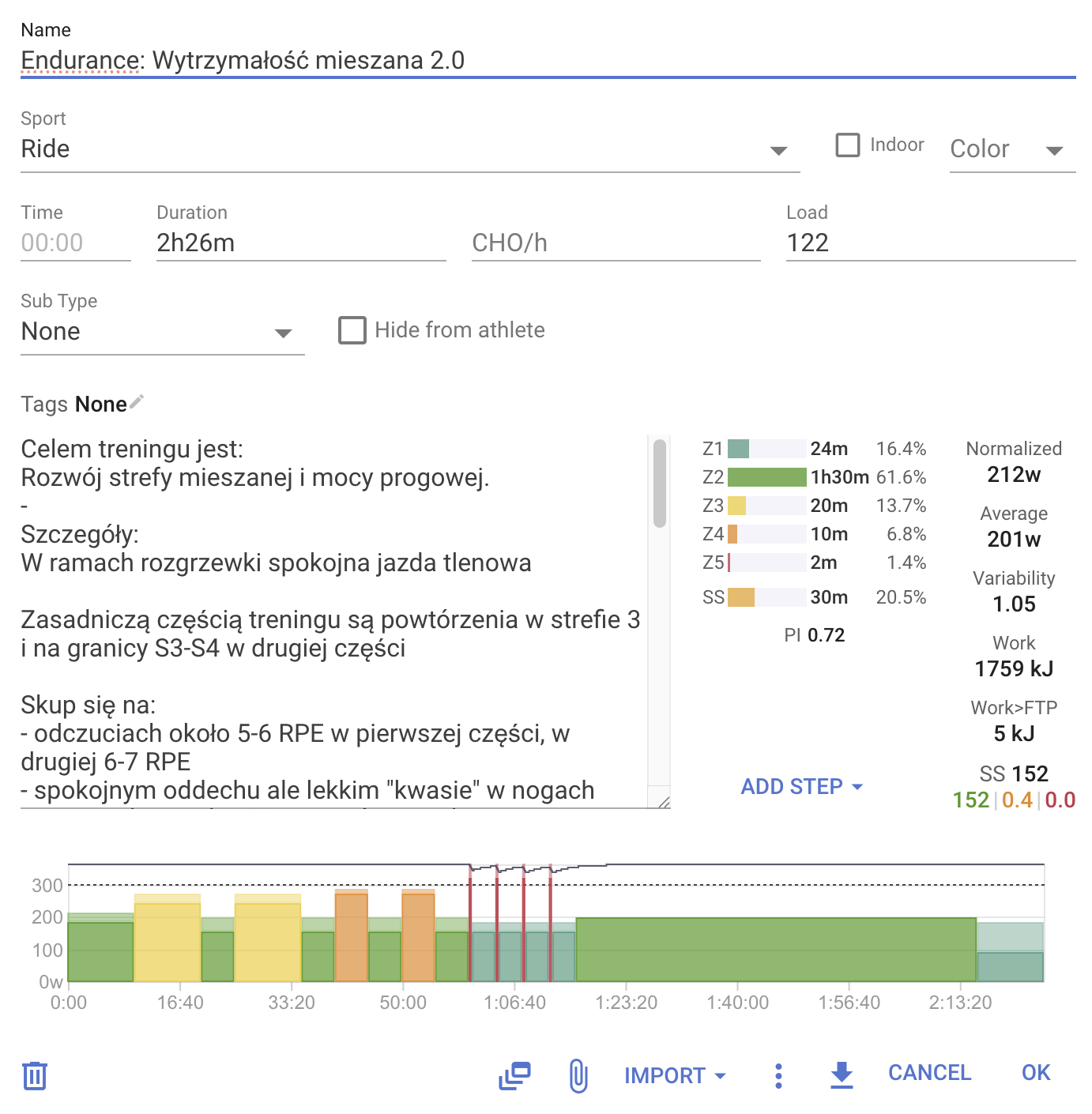Click the download workout icon

click(842, 1074)
